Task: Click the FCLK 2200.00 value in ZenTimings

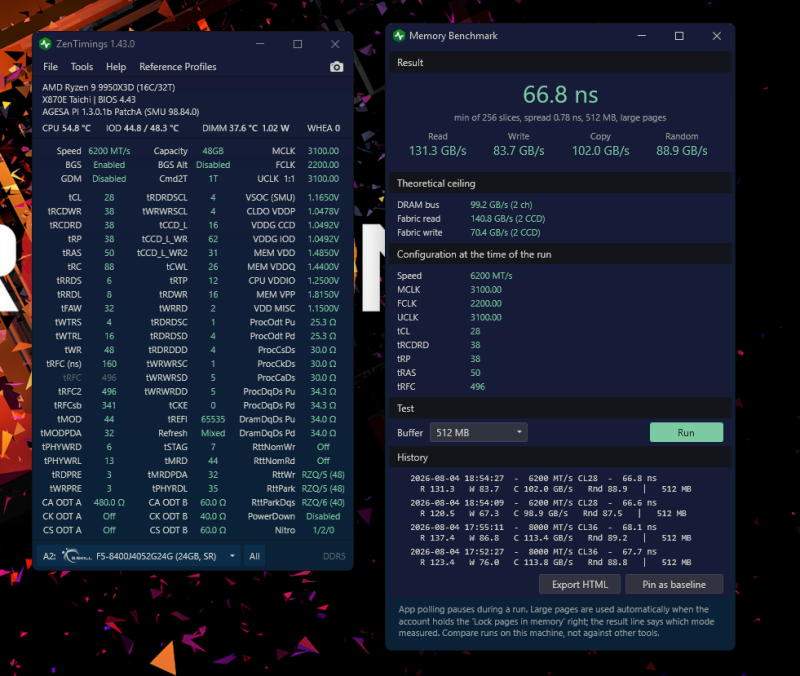Action: [x=323, y=165]
